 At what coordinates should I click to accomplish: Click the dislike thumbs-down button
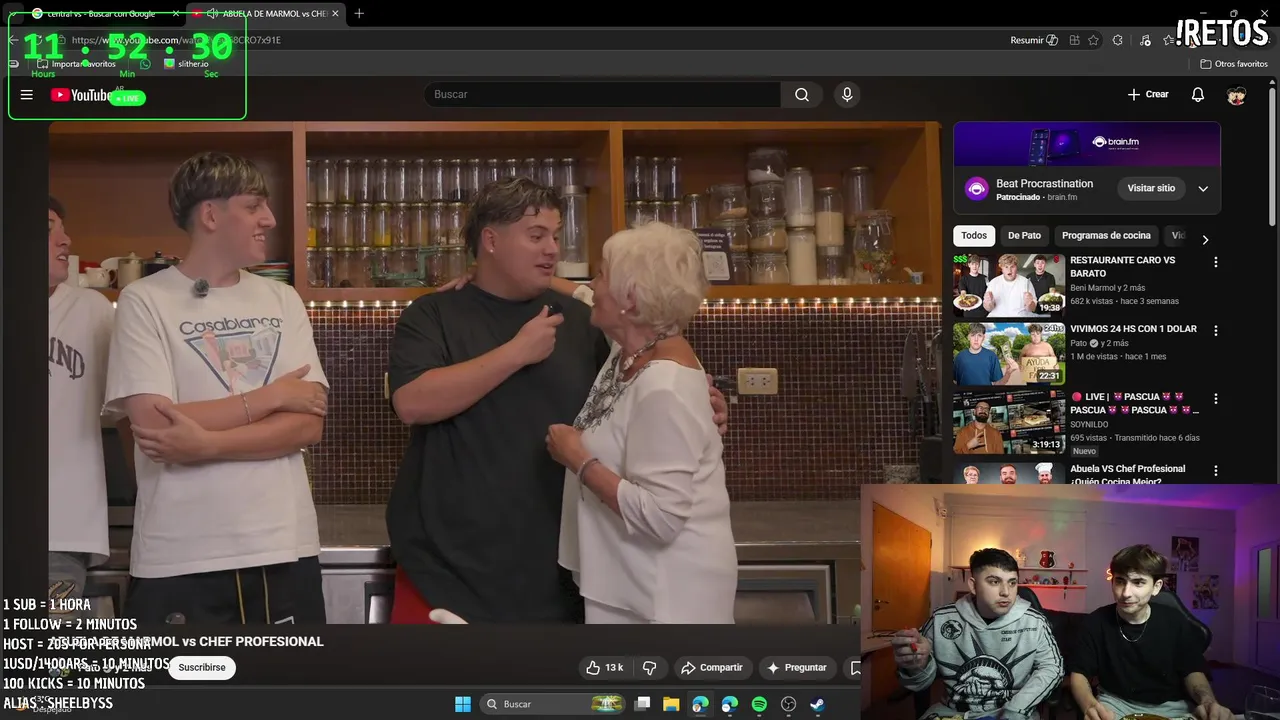649,667
